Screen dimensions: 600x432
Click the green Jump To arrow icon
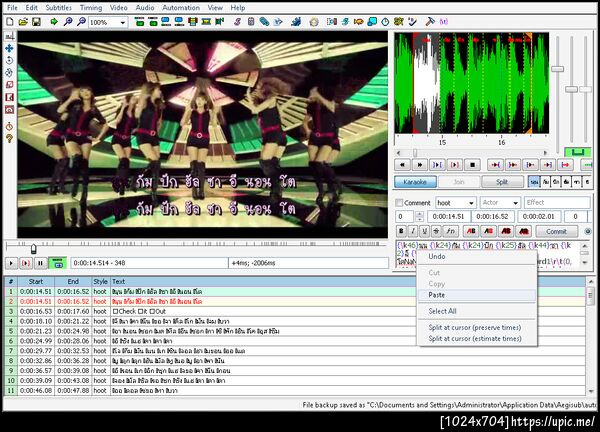coord(54,22)
